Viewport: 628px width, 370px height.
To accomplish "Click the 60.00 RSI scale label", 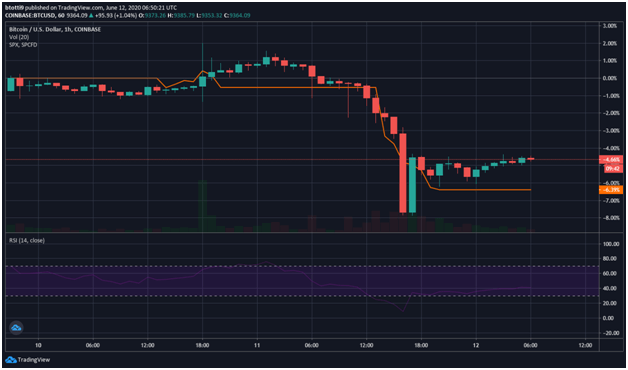I will click(610, 273).
